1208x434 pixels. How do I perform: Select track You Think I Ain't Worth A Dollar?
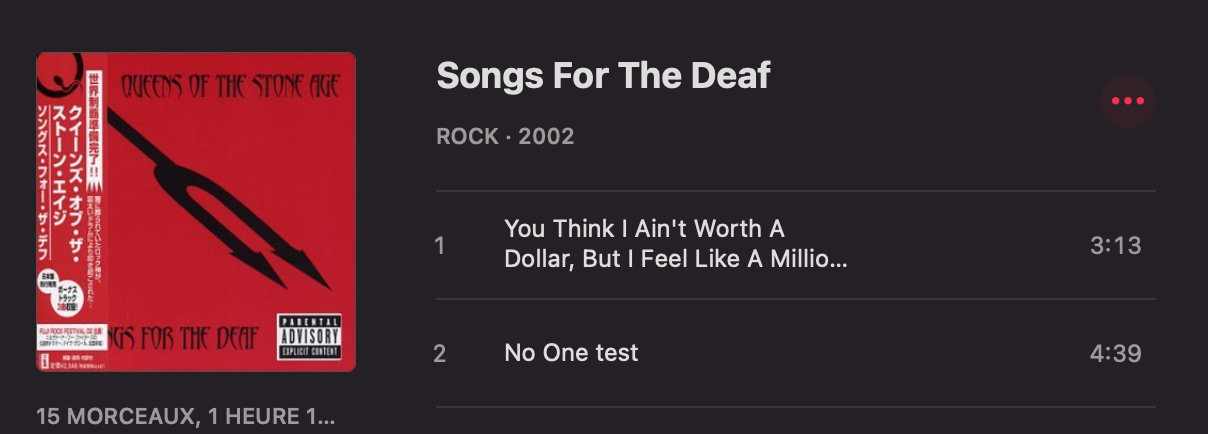point(795,245)
